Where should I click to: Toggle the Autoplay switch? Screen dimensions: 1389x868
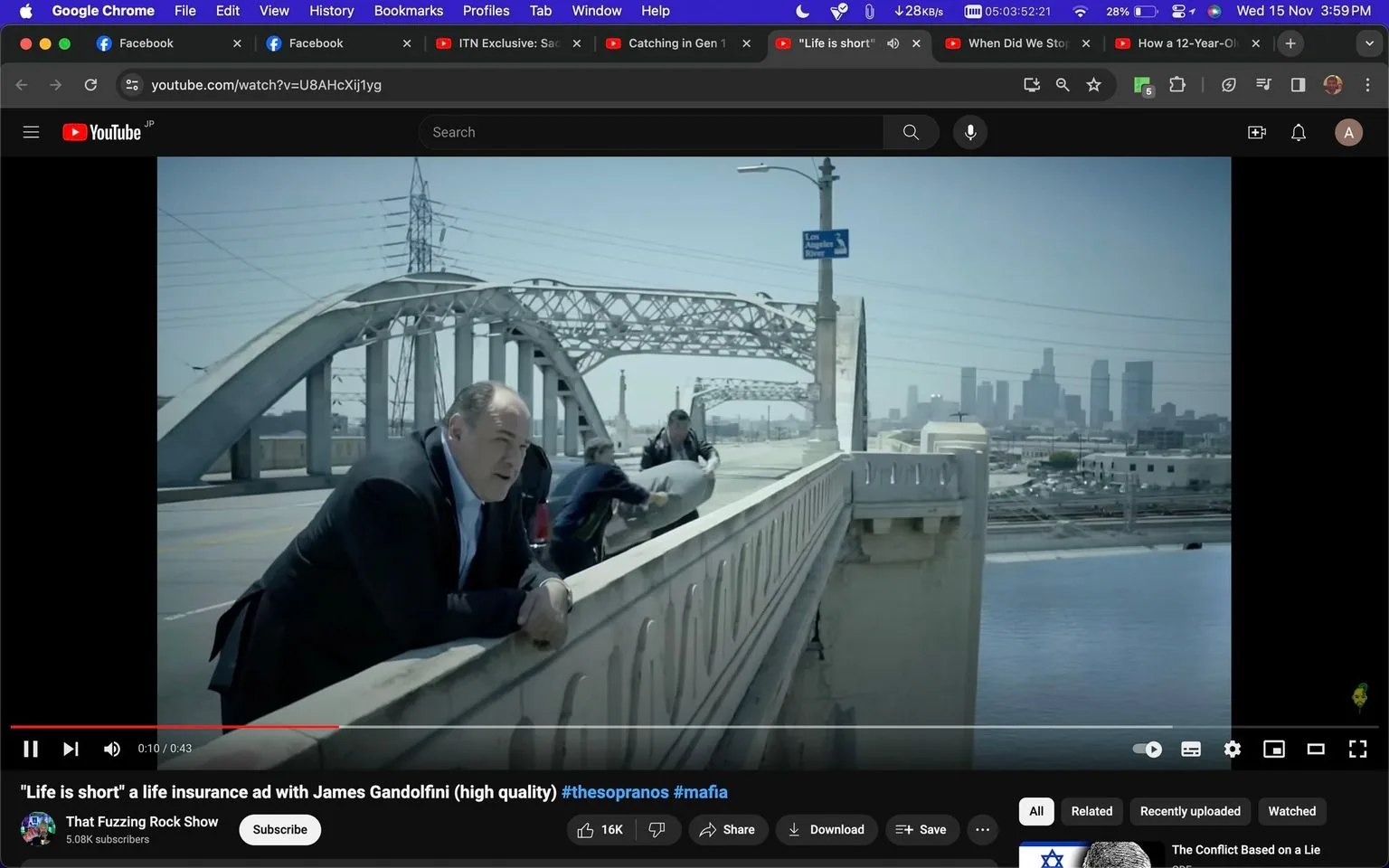tap(1147, 749)
